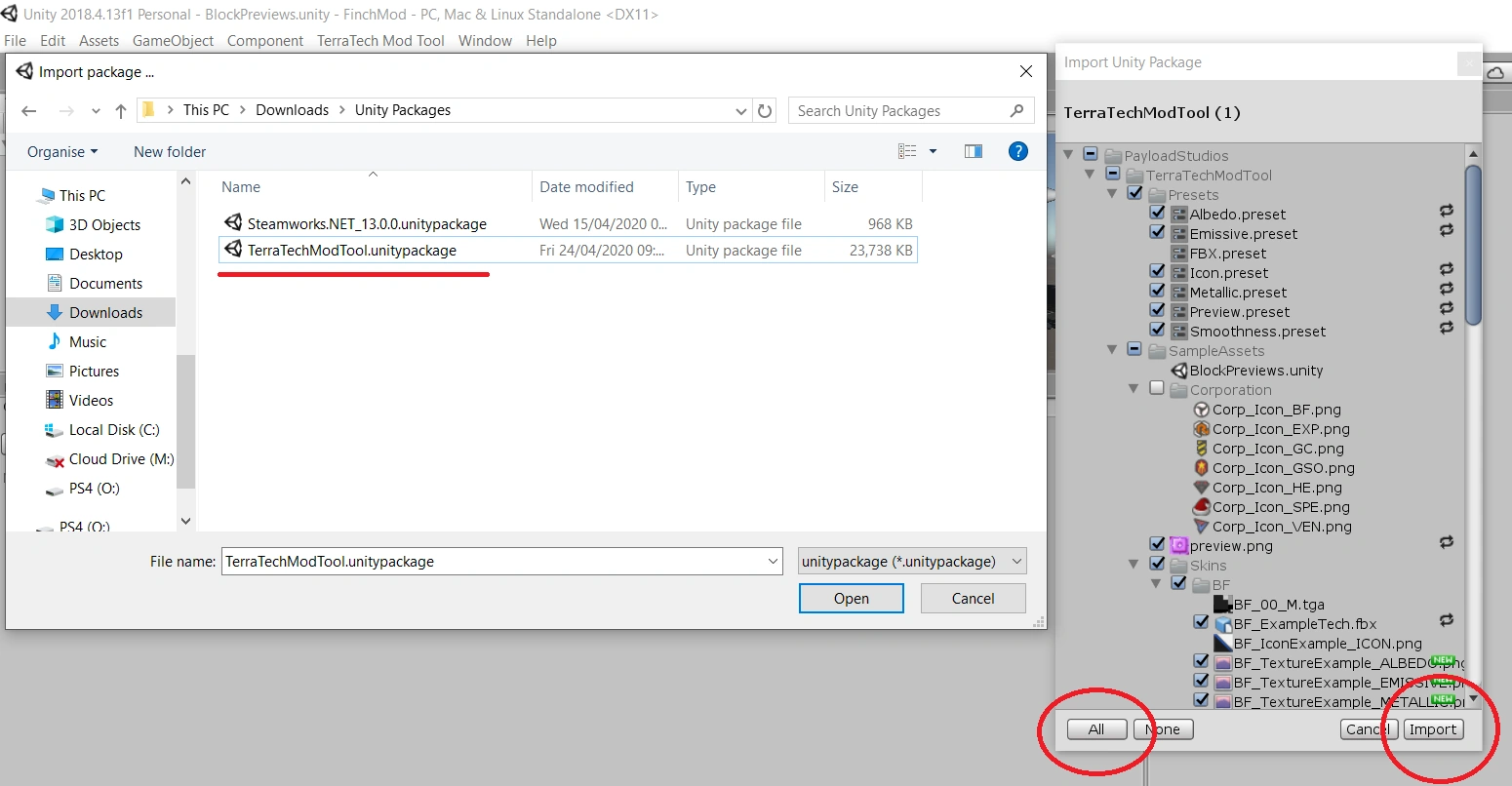The width and height of the screenshot is (1512, 786).
Task: Click Import in Import Unity Package window
Action: click(x=1433, y=729)
